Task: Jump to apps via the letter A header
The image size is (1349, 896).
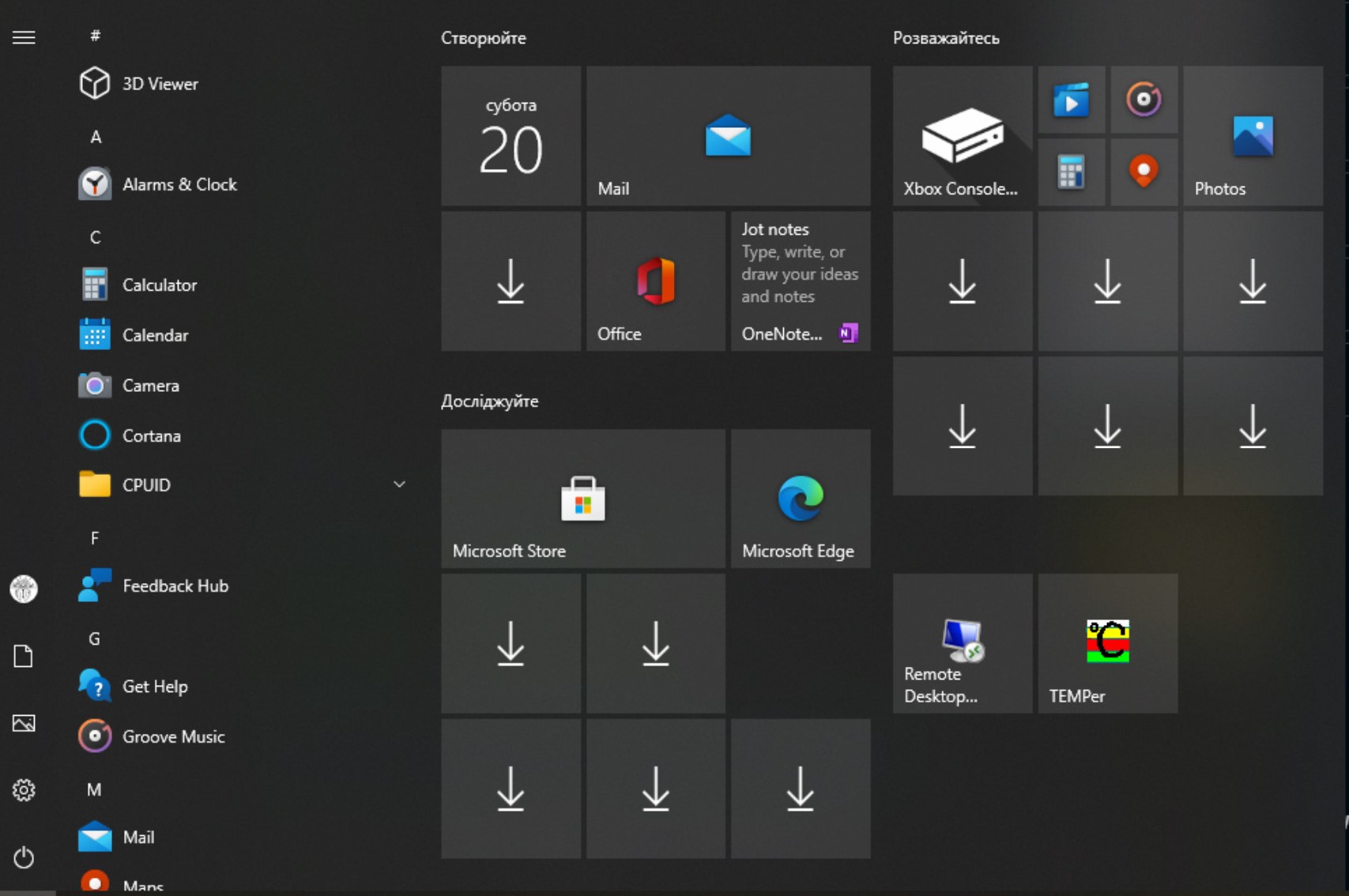Action: [95, 136]
